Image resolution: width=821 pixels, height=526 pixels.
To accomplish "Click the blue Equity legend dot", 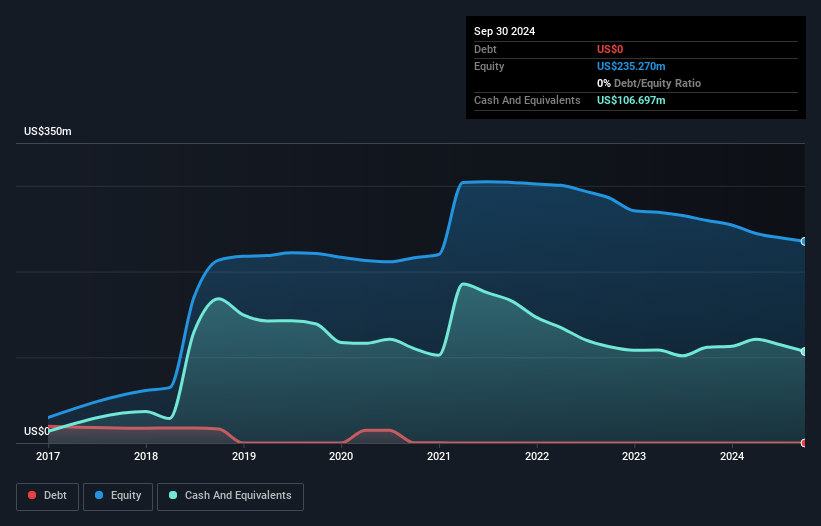I will pyautogui.click(x=99, y=495).
